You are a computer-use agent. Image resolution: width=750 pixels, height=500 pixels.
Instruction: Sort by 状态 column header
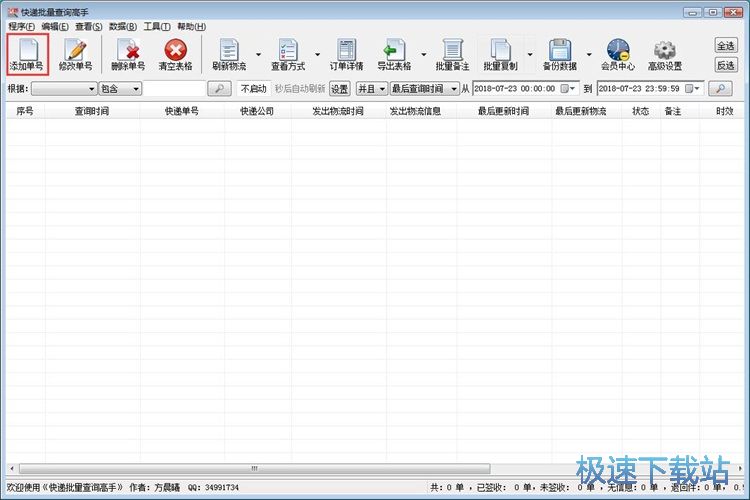point(640,111)
